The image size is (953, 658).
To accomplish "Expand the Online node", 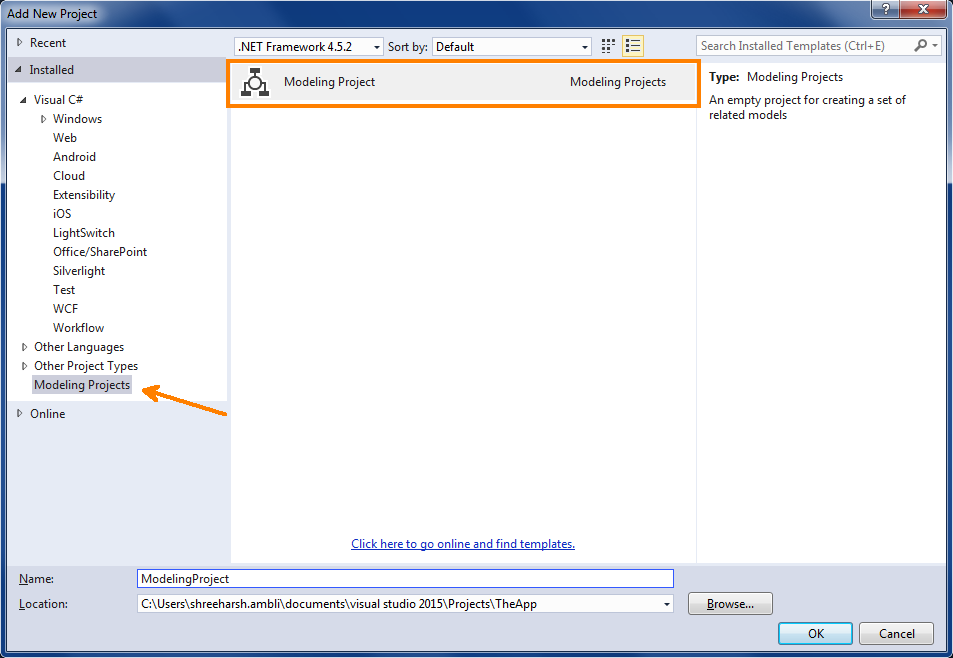I will (x=19, y=413).
